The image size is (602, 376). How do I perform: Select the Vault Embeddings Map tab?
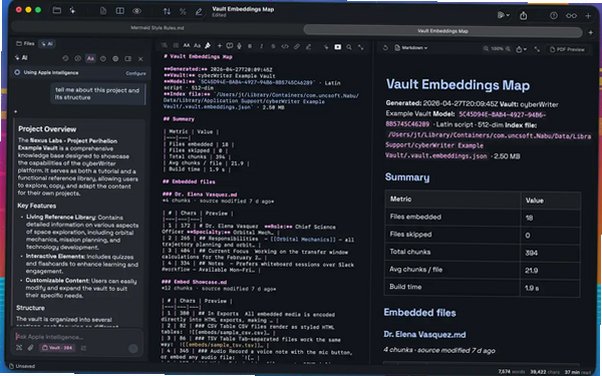[443, 31]
